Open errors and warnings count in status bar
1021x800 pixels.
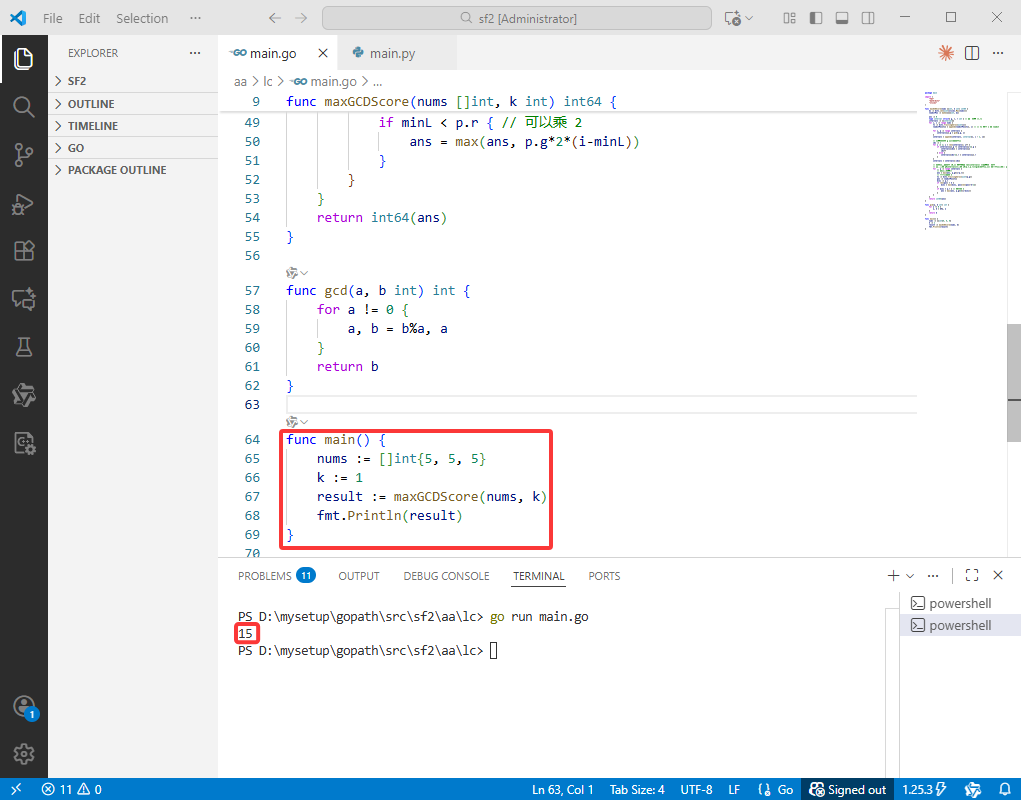click(x=72, y=789)
